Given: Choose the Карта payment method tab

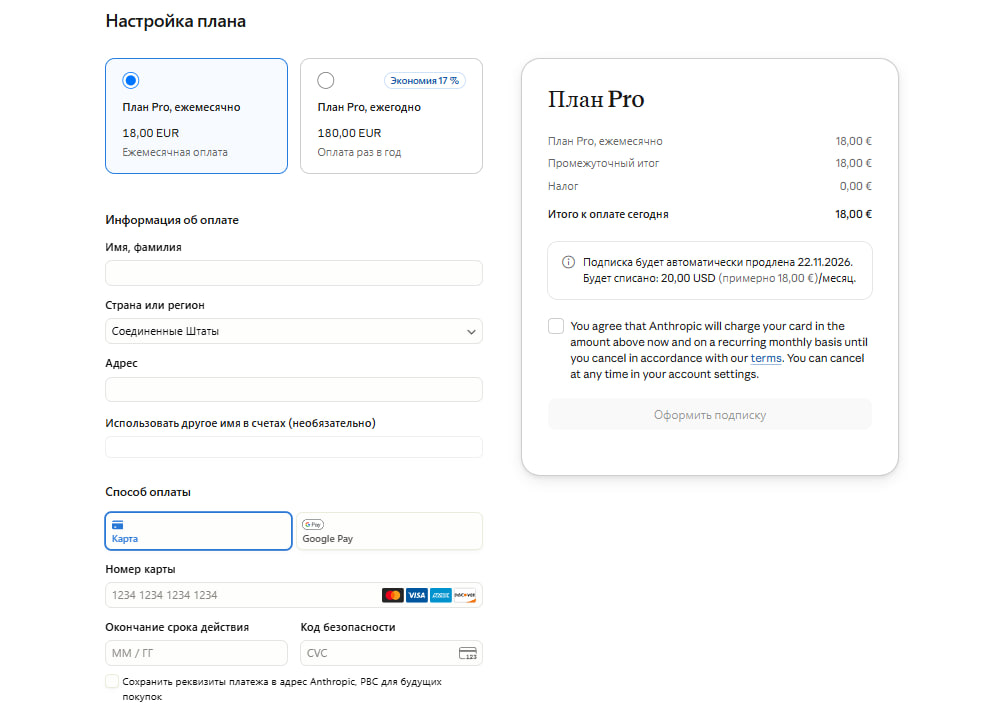Looking at the screenshot, I should 199,531.
